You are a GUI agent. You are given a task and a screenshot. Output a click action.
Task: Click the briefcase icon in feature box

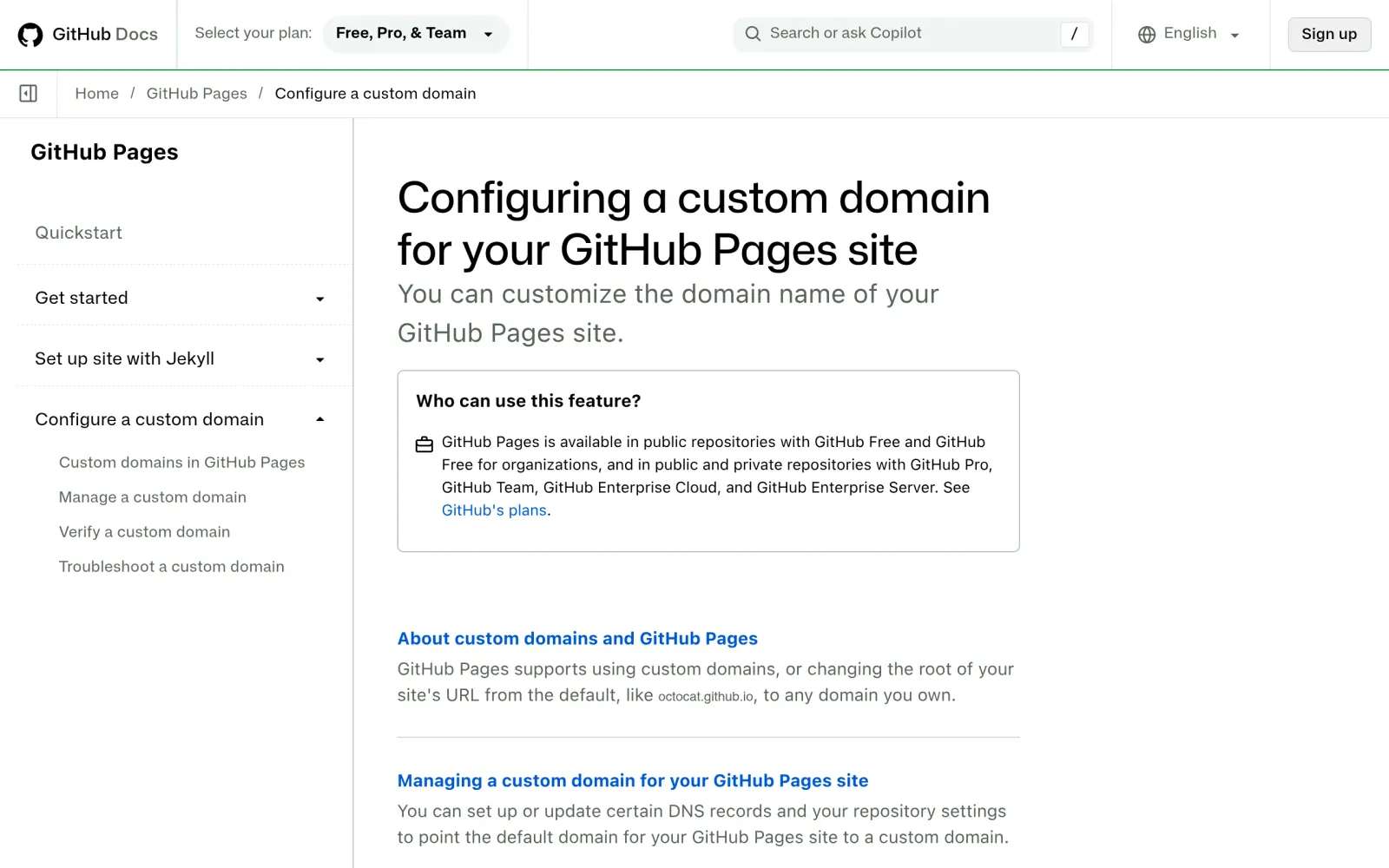(x=424, y=444)
